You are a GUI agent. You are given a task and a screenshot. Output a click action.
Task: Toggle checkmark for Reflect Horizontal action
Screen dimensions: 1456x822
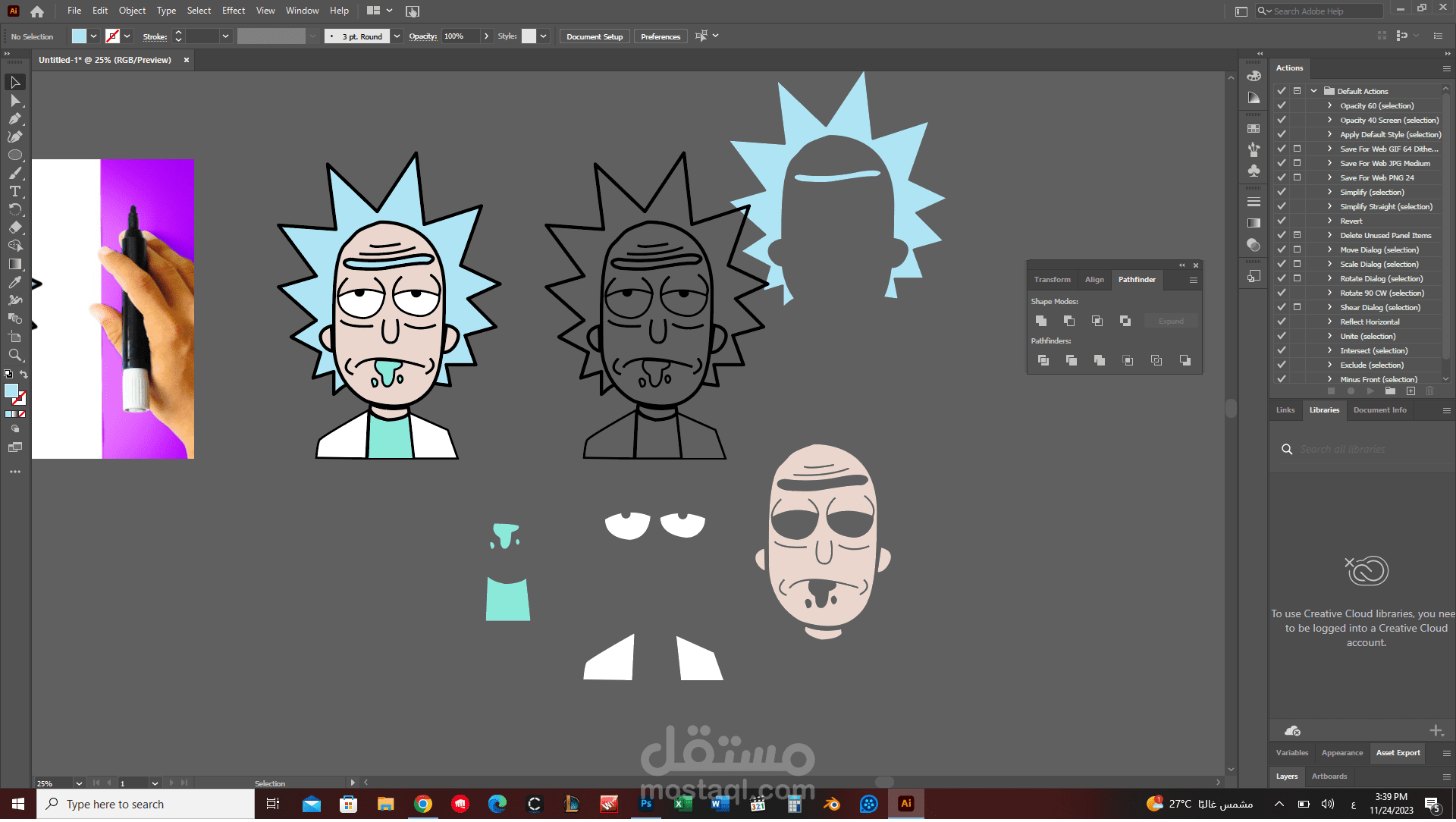(1282, 322)
